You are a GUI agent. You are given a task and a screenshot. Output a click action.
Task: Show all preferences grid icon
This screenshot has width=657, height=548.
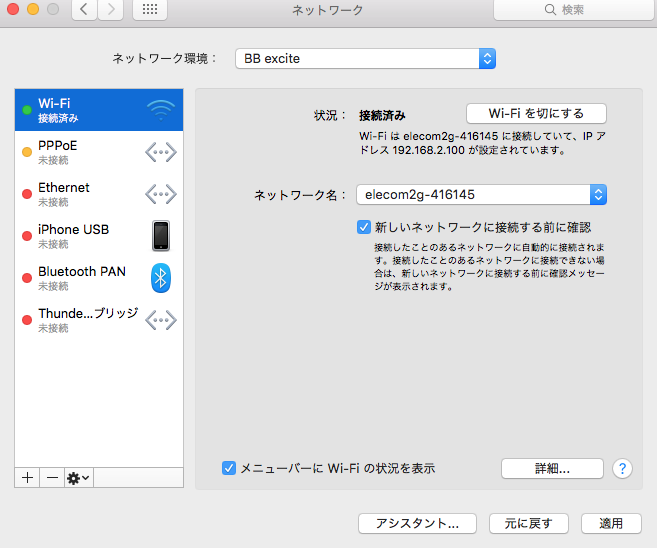pos(150,10)
